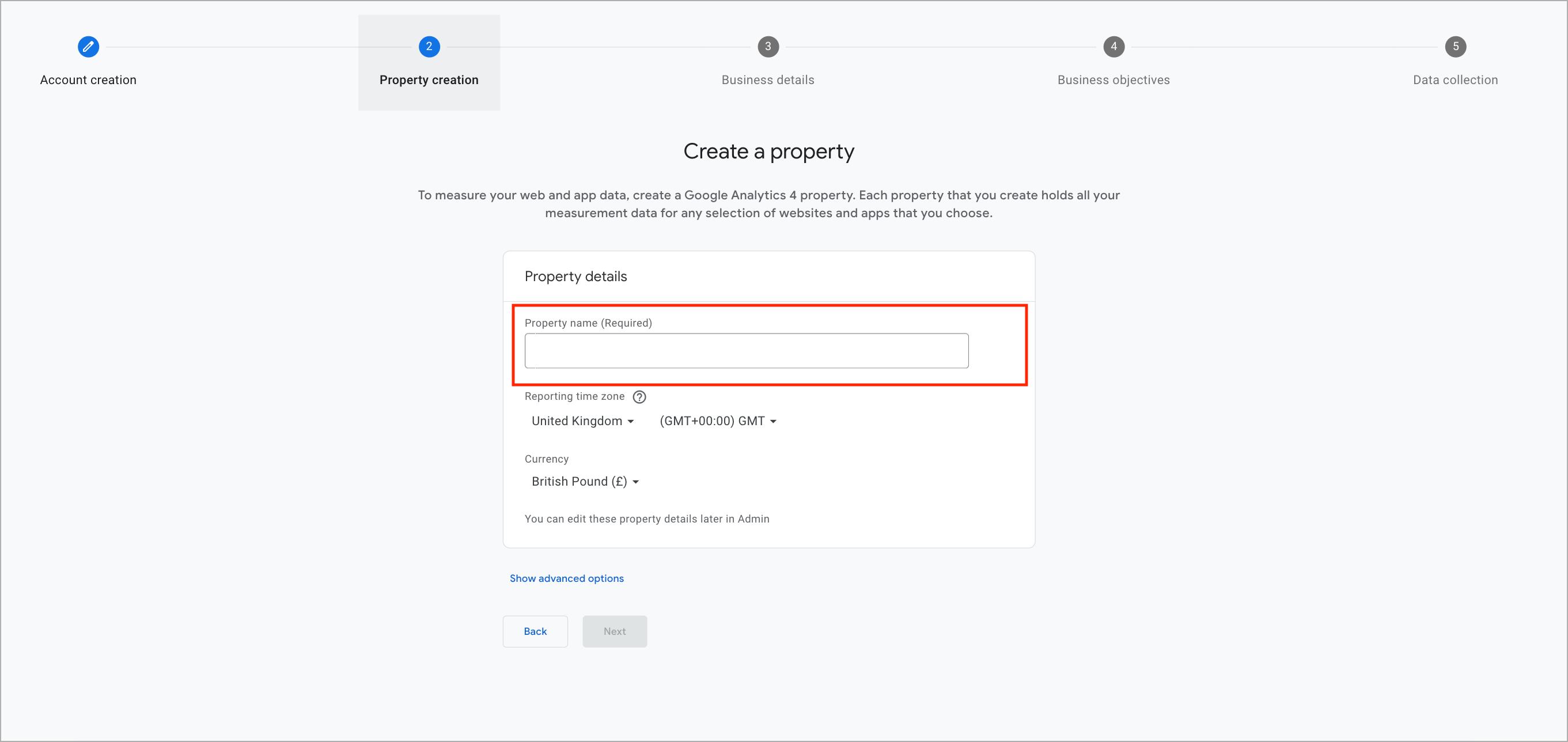Click Show advanced options link
The width and height of the screenshot is (1568, 742).
pyautogui.click(x=567, y=578)
